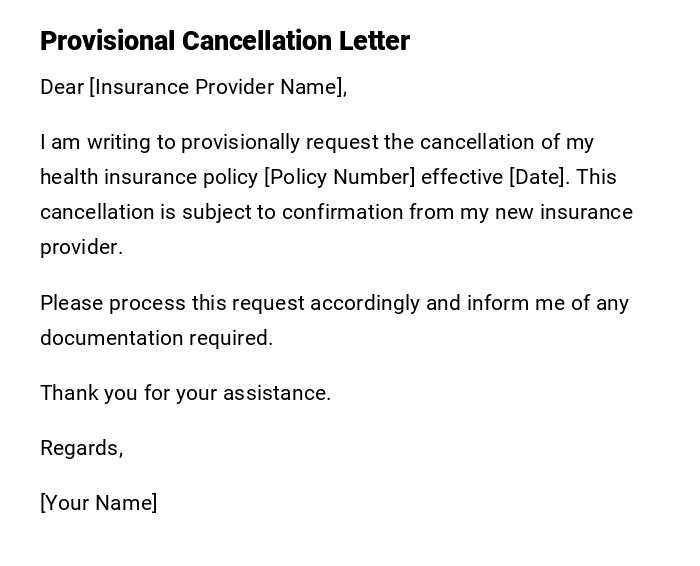Viewport: 700px width, 566px height.
Task: Click the [Date] placeholder text
Action: (x=538, y=177)
